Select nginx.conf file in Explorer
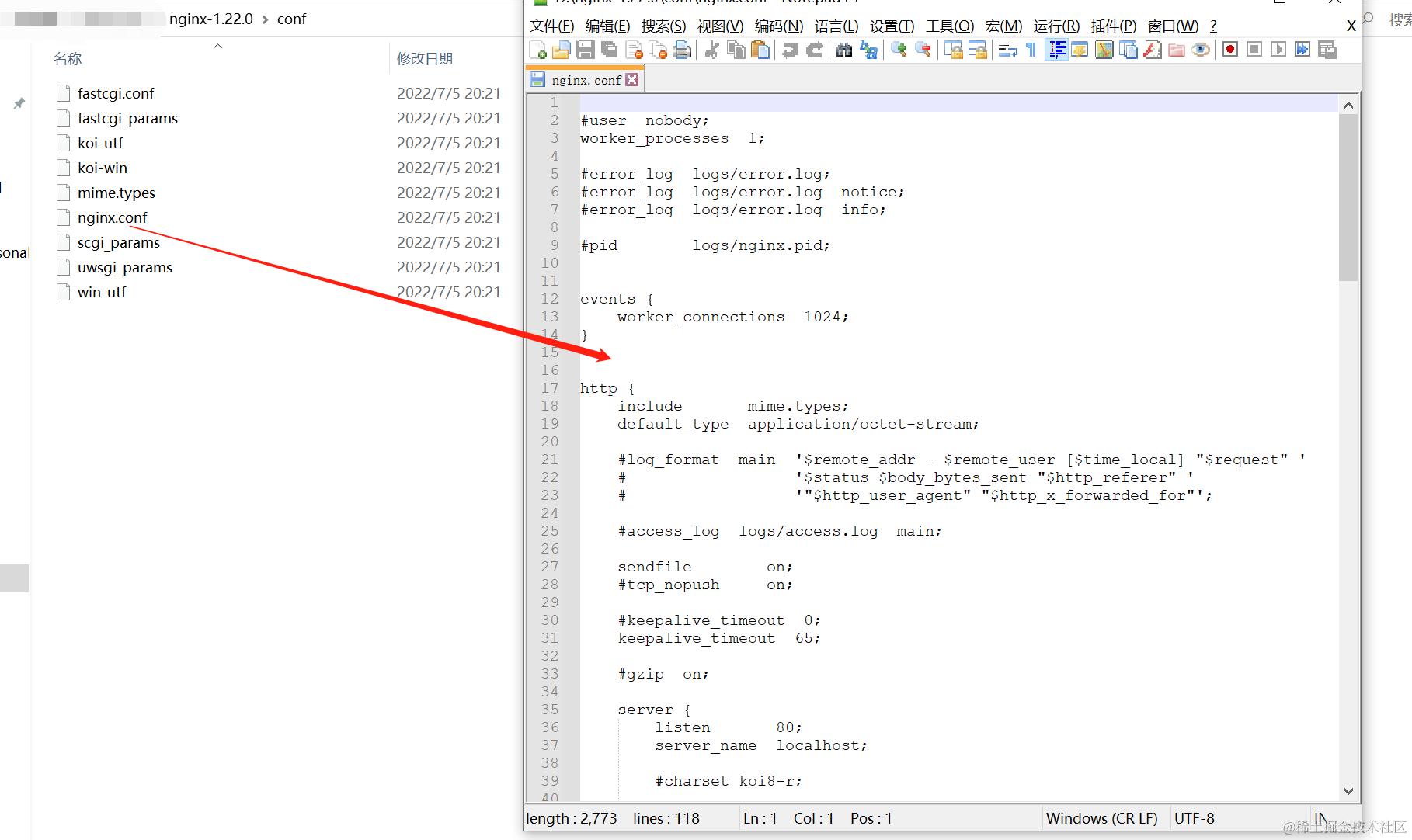The height and width of the screenshot is (840, 1412). (112, 217)
